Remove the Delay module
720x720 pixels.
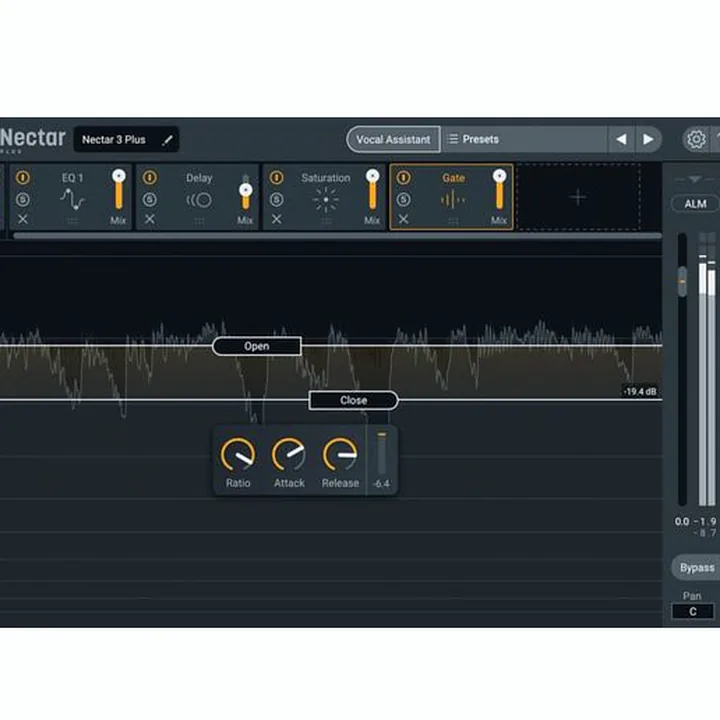click(x=149, y=219)
